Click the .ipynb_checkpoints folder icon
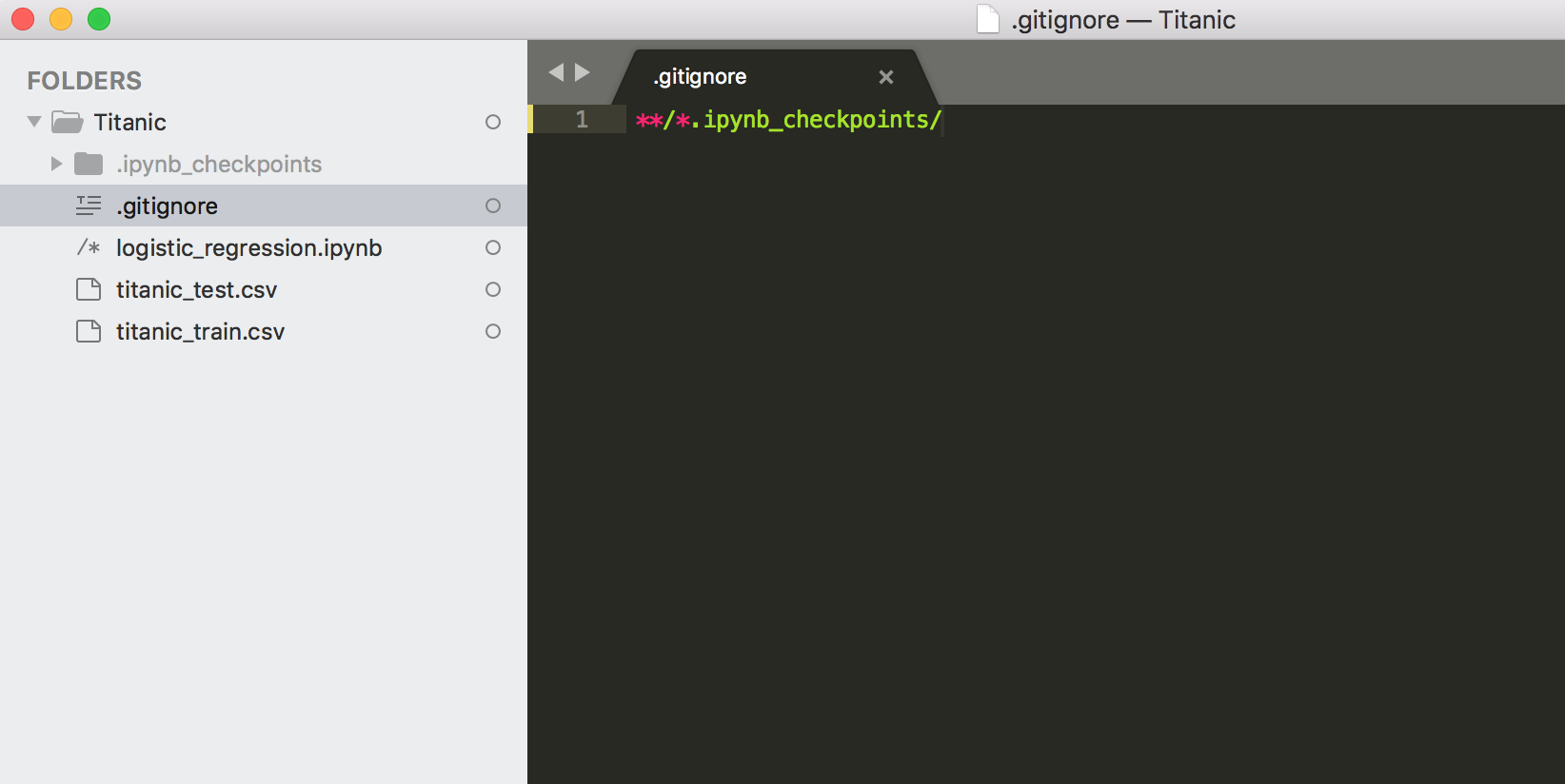This screenshot has width=1565, height=784. point(89,164)
